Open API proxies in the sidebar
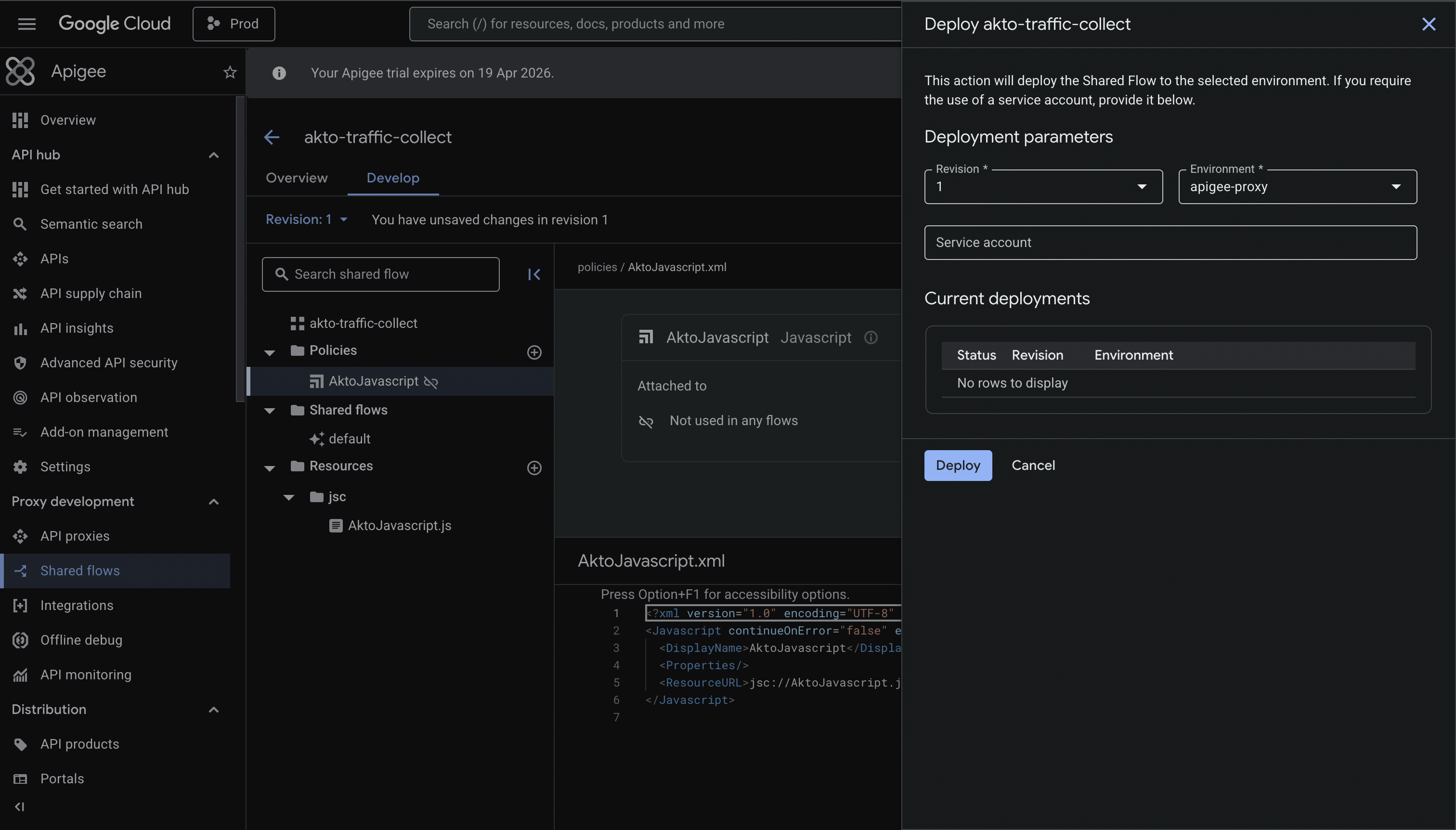1456x830 pixels. tap(75, 536)
